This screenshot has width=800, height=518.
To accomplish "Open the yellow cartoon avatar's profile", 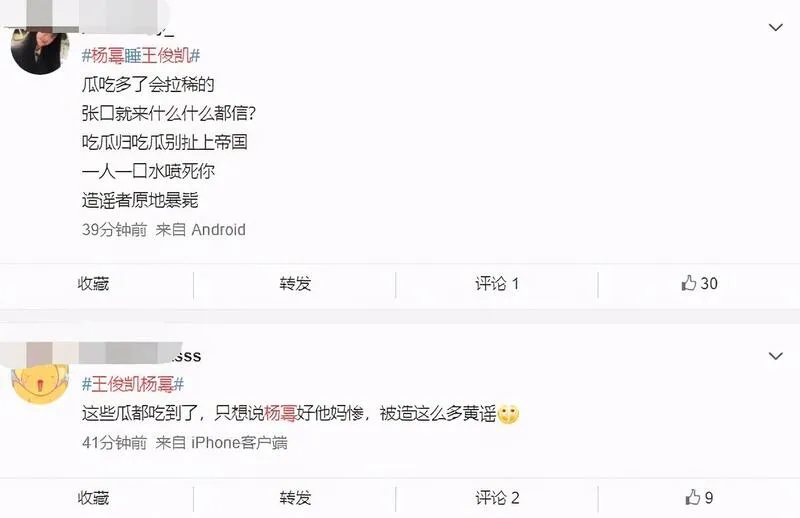I will tap(40, 383).
